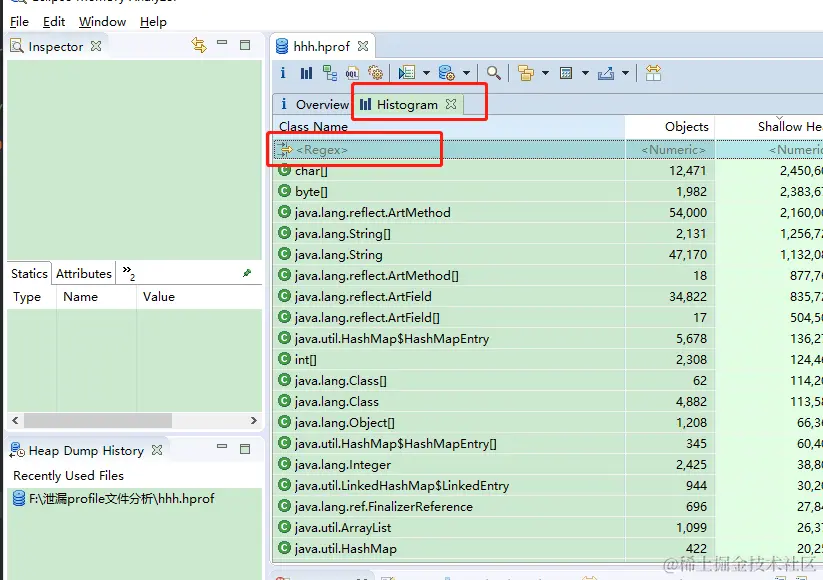Sort by the Objects column header

point(670,126)
